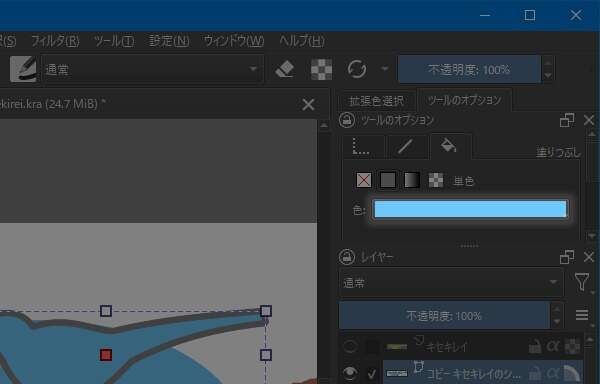Viewport: 600px width, 384px height.
Task: Toggle lock on the キセキレイ layer
Action: coord(535,347)
